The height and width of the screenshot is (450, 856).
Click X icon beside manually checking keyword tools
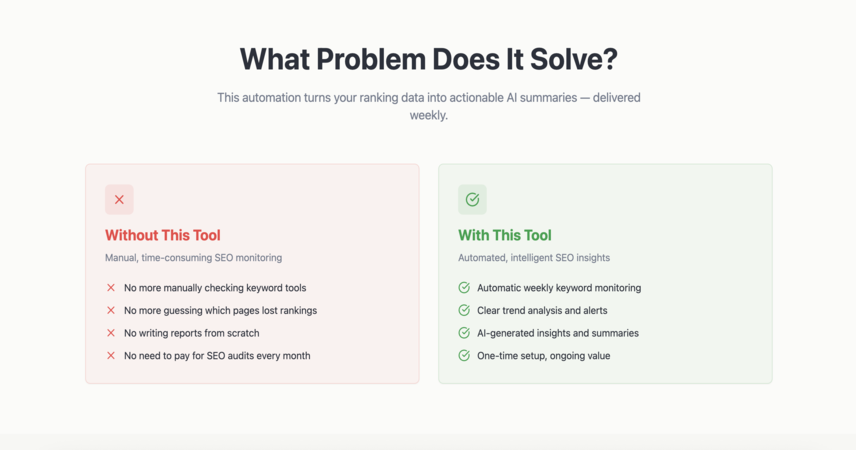(x=111, y=288)
